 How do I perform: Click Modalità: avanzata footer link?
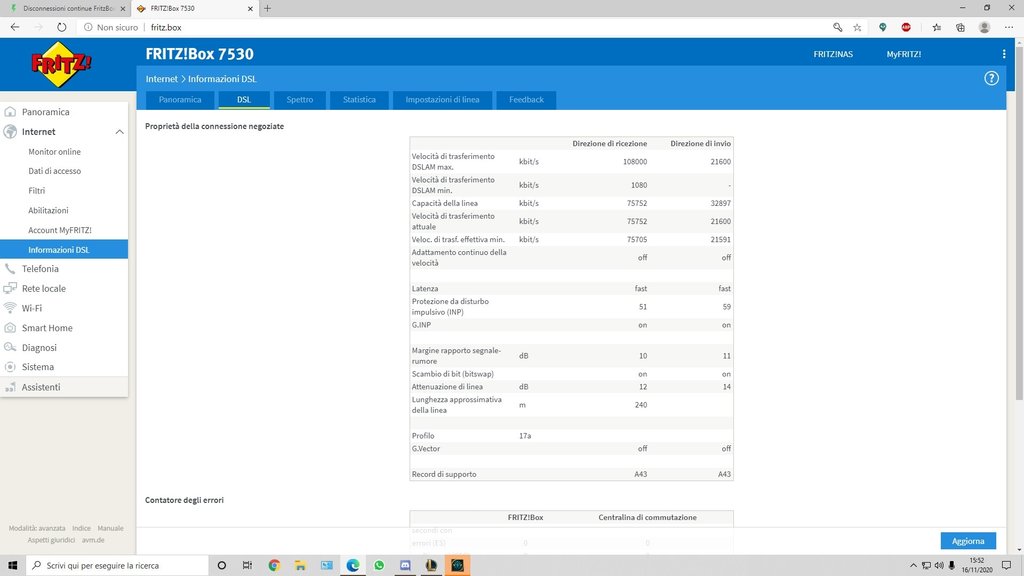(37, 528)
